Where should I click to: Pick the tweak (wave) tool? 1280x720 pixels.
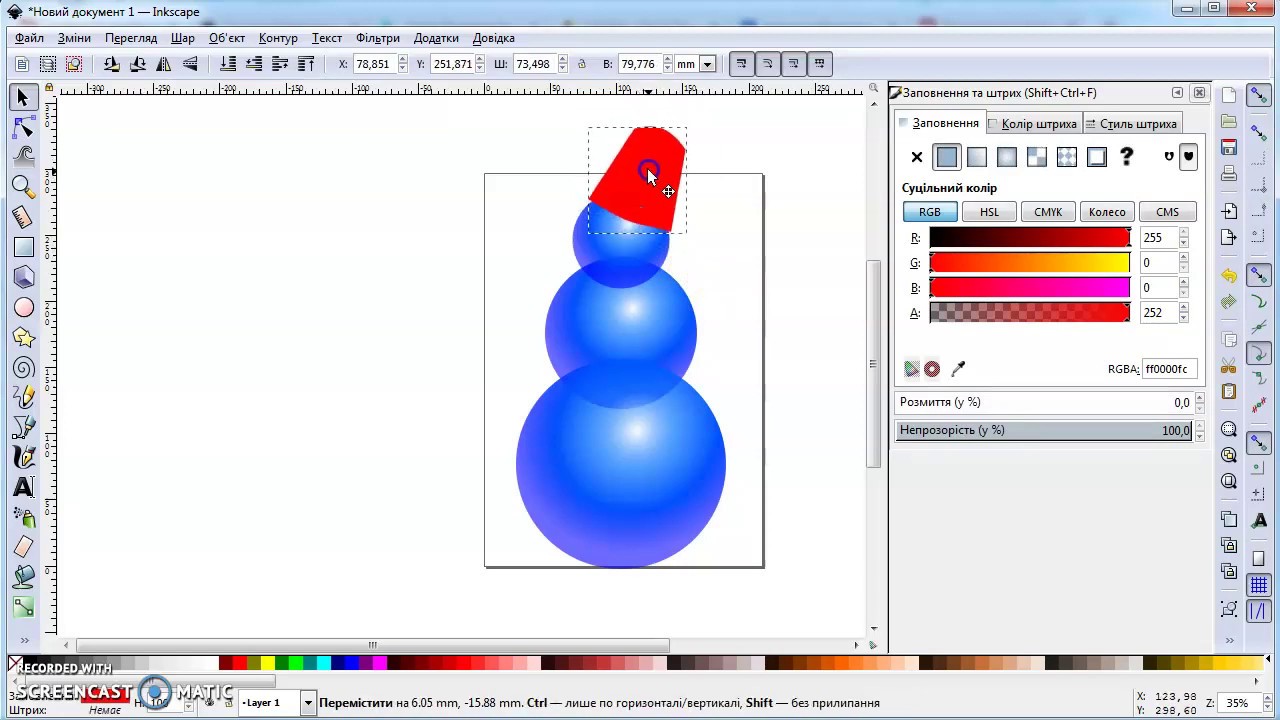click(23, 157)
